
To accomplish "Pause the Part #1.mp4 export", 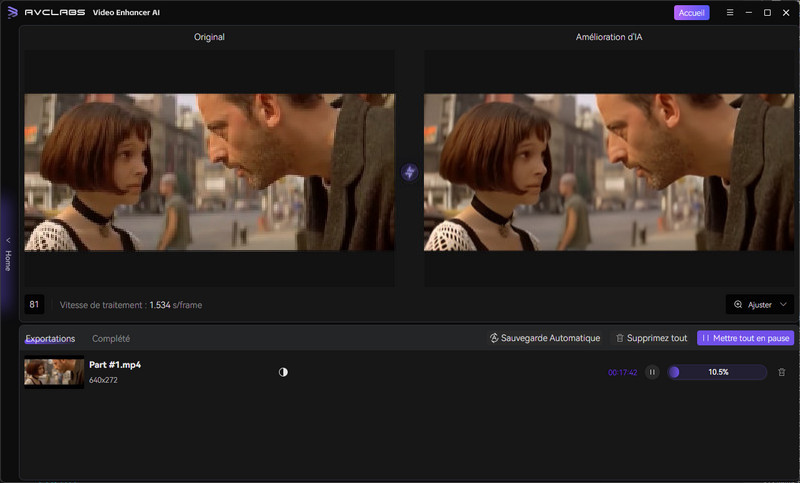I will 652,372.
